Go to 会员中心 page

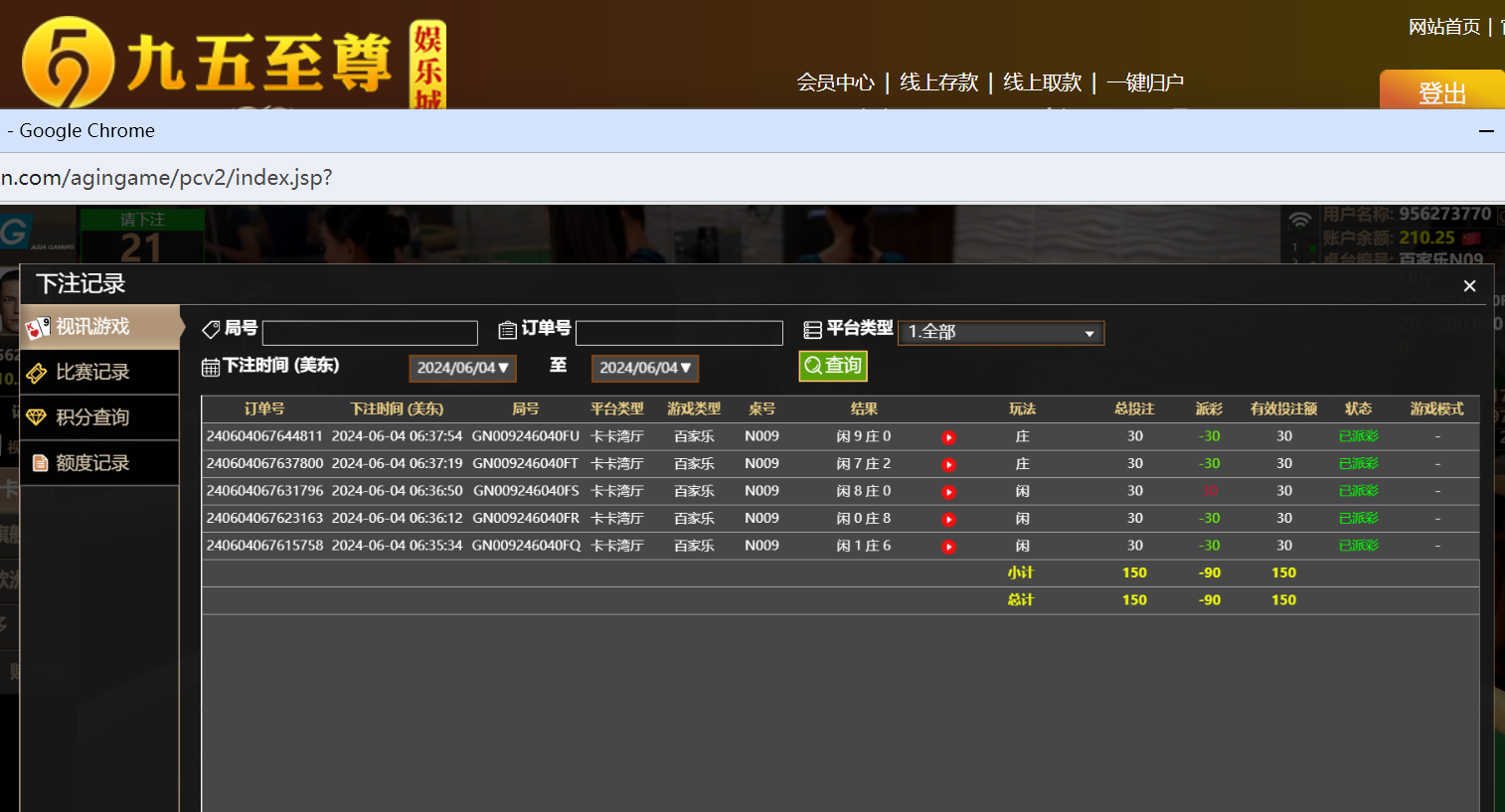tap(835, 82)
